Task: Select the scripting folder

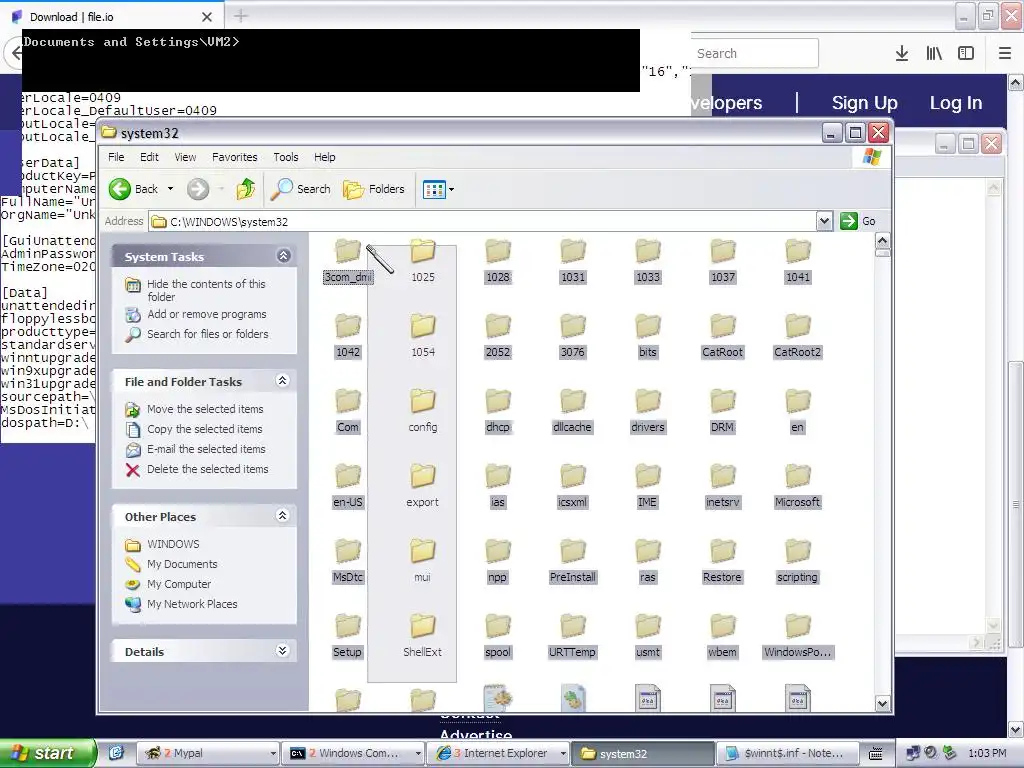Action: (797, 562)
